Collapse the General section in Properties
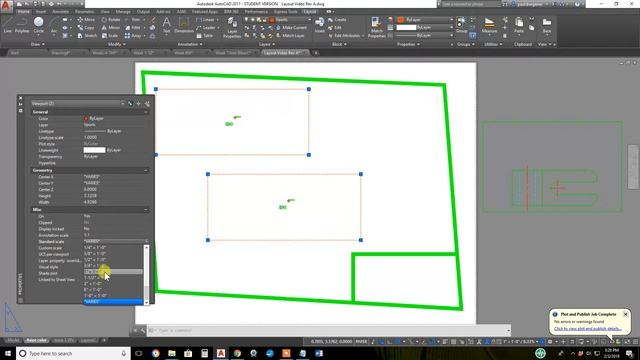The width and height of the screenshot is (640, 360). (x=146, y=112)
